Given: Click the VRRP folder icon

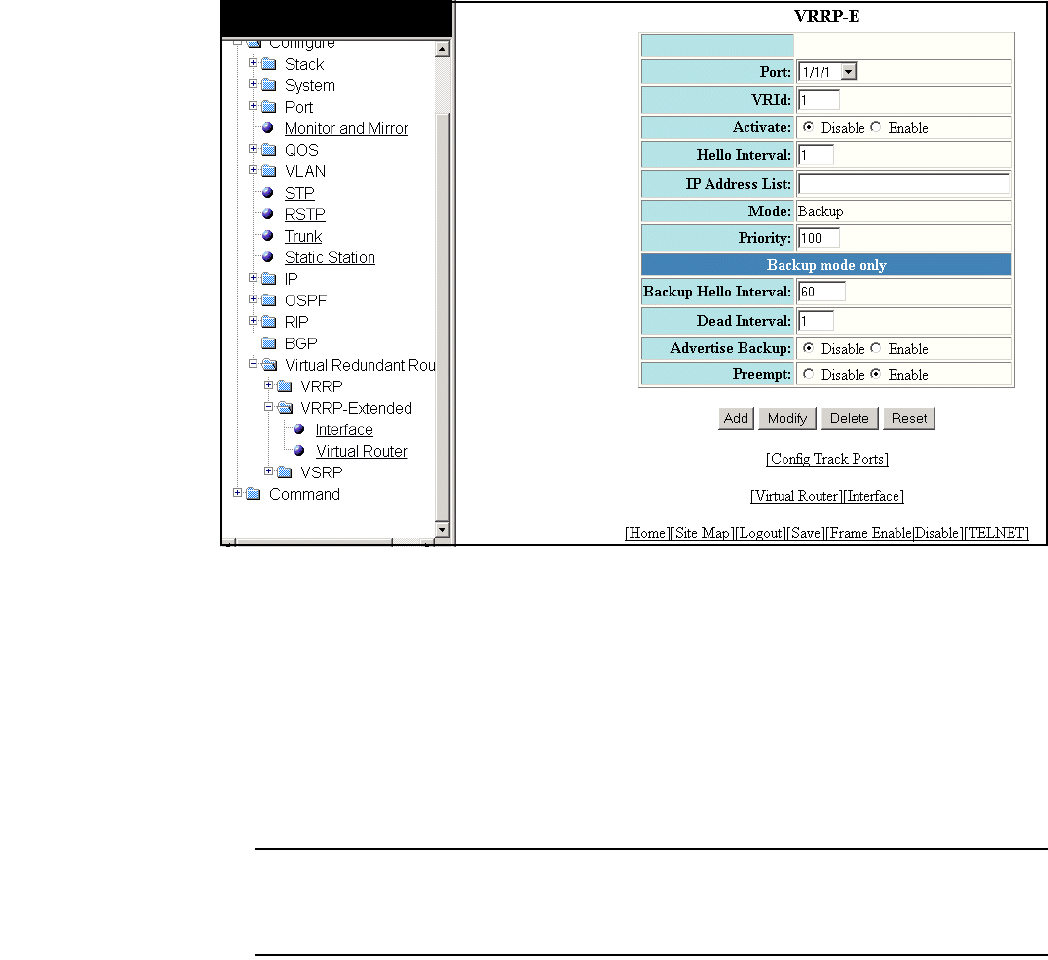Looking at the screenshot, I should click(x=285, y=386).
